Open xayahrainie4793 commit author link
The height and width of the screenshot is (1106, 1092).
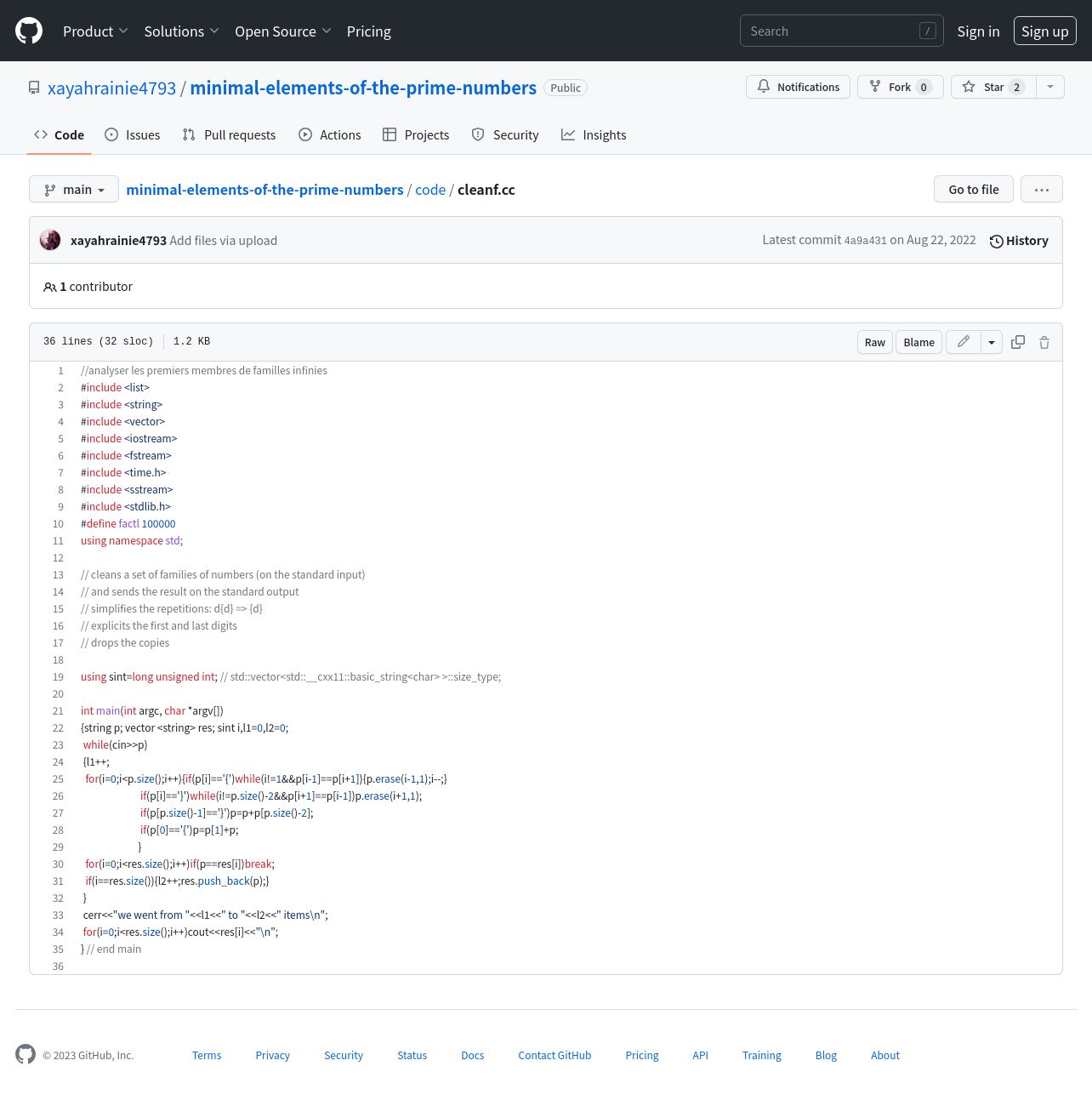point(118,241)
